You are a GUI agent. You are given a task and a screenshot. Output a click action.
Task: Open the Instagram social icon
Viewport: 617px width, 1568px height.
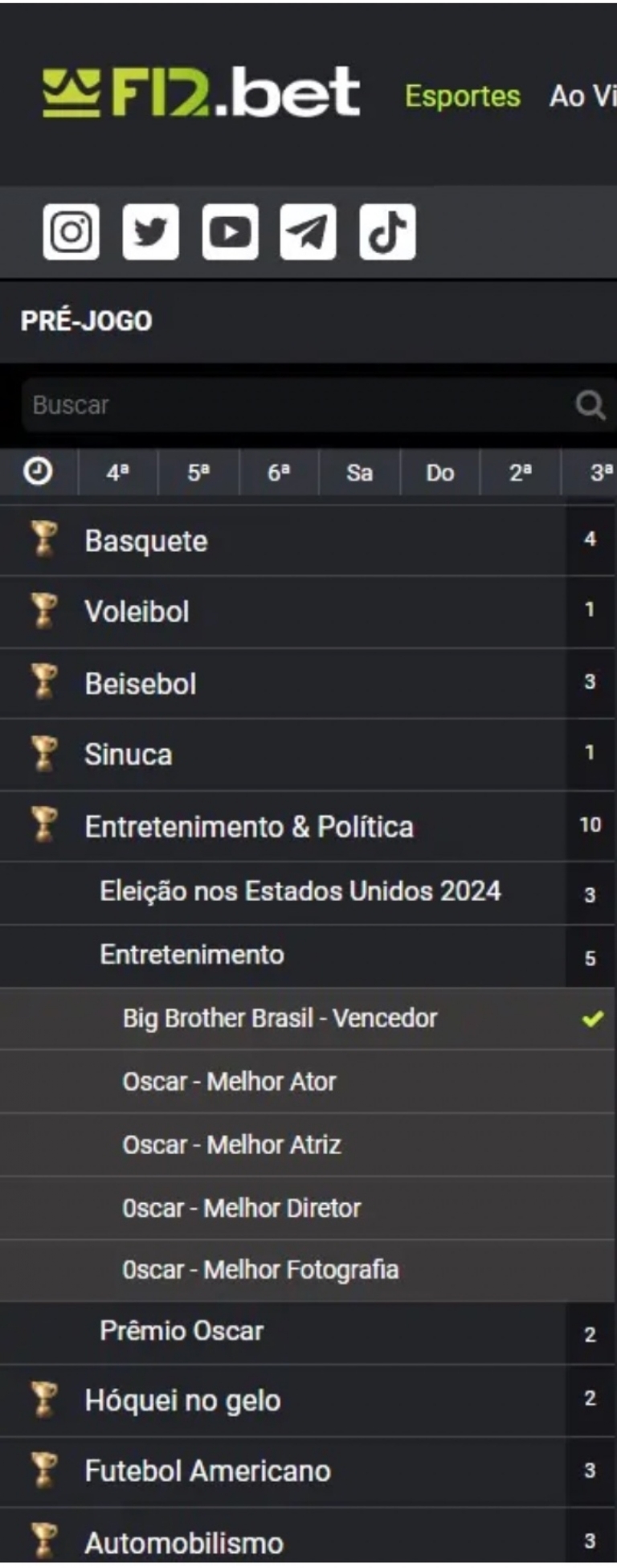(71, 232)
